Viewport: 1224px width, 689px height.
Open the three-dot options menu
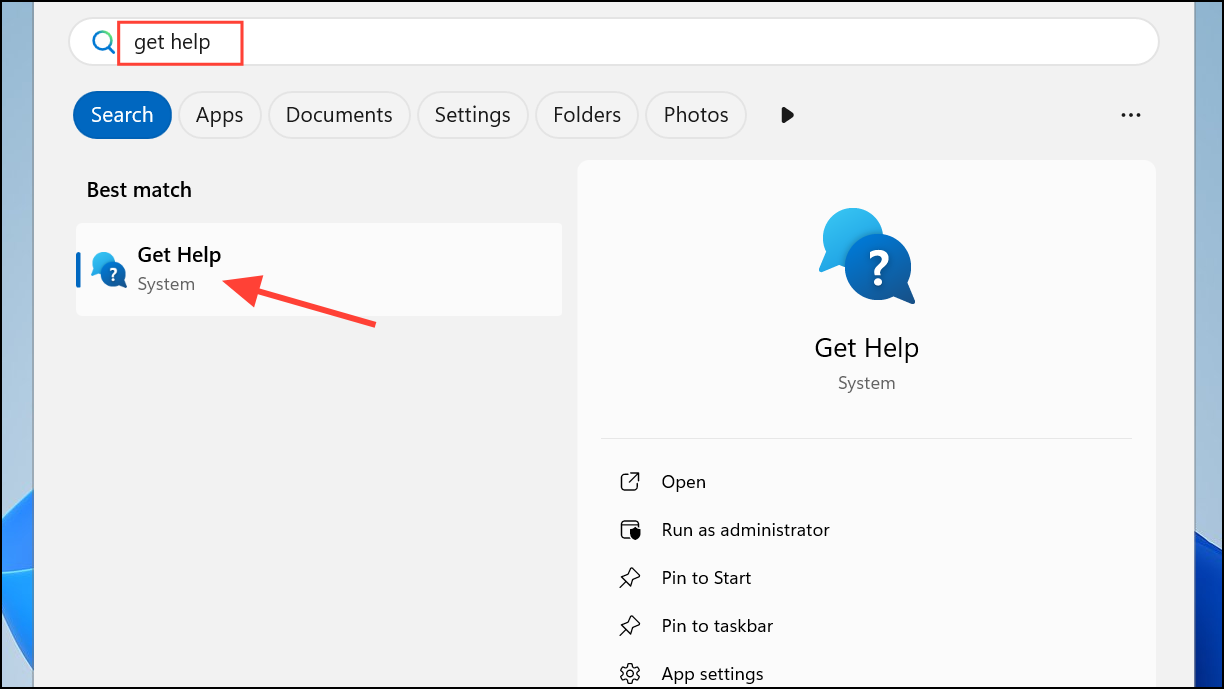pyautogui.click(x=1131, y=115)
